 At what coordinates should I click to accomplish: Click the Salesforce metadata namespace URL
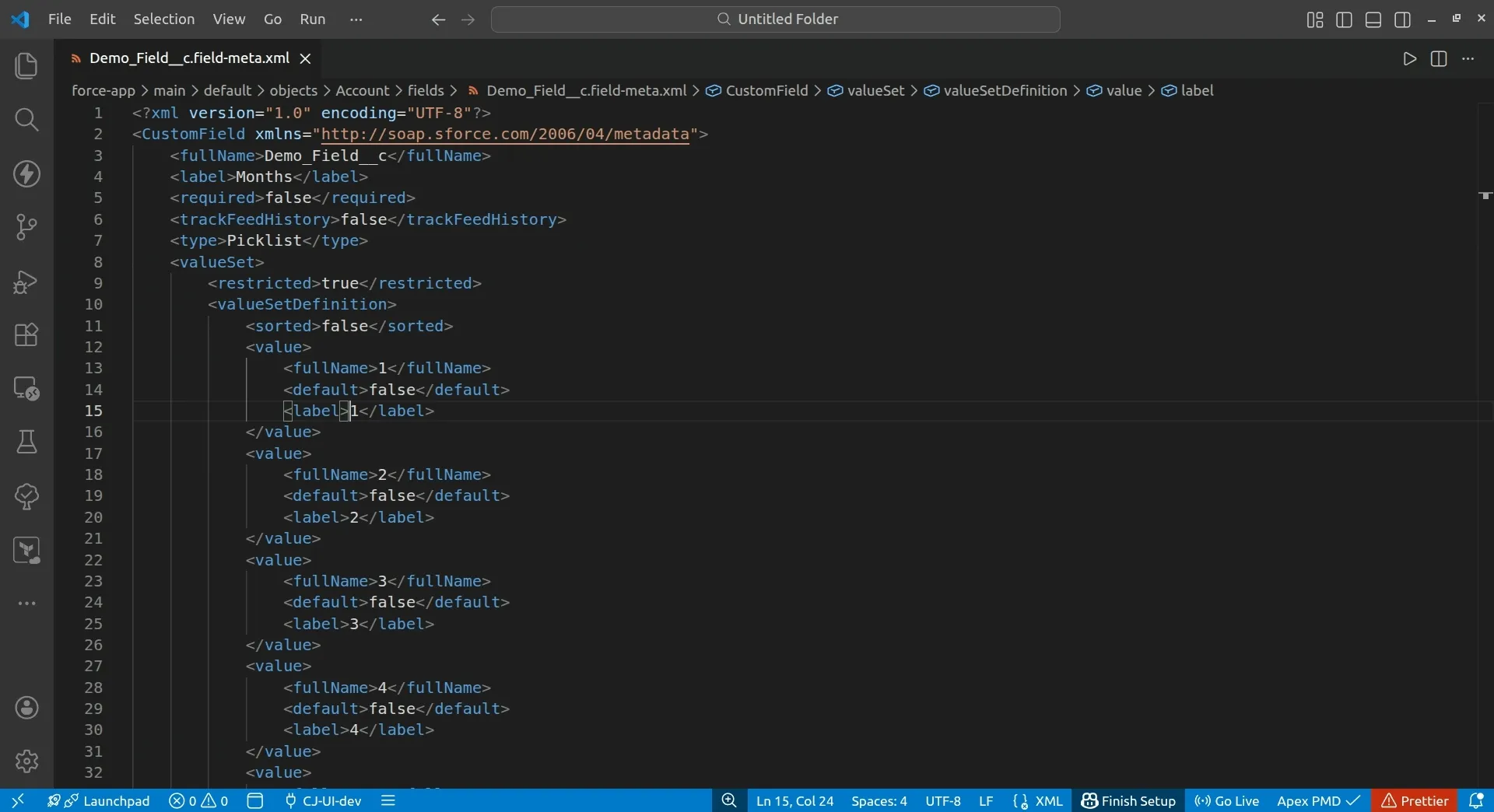click(505, 135)
